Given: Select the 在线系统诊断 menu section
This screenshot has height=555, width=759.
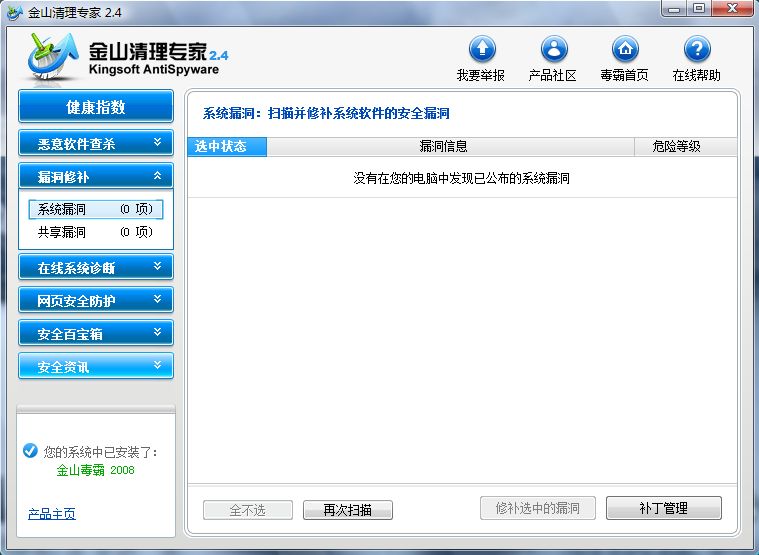Looking at the screenshot, I should click(x=96, y=267).
